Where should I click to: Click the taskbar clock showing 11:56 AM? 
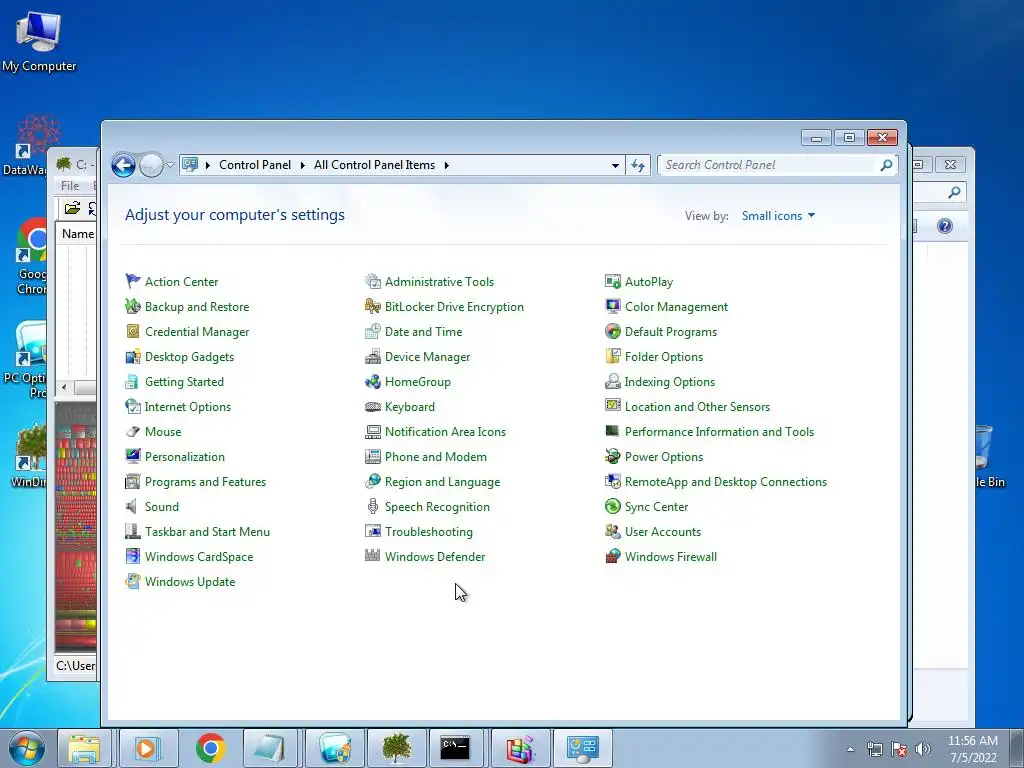[972, 749]
